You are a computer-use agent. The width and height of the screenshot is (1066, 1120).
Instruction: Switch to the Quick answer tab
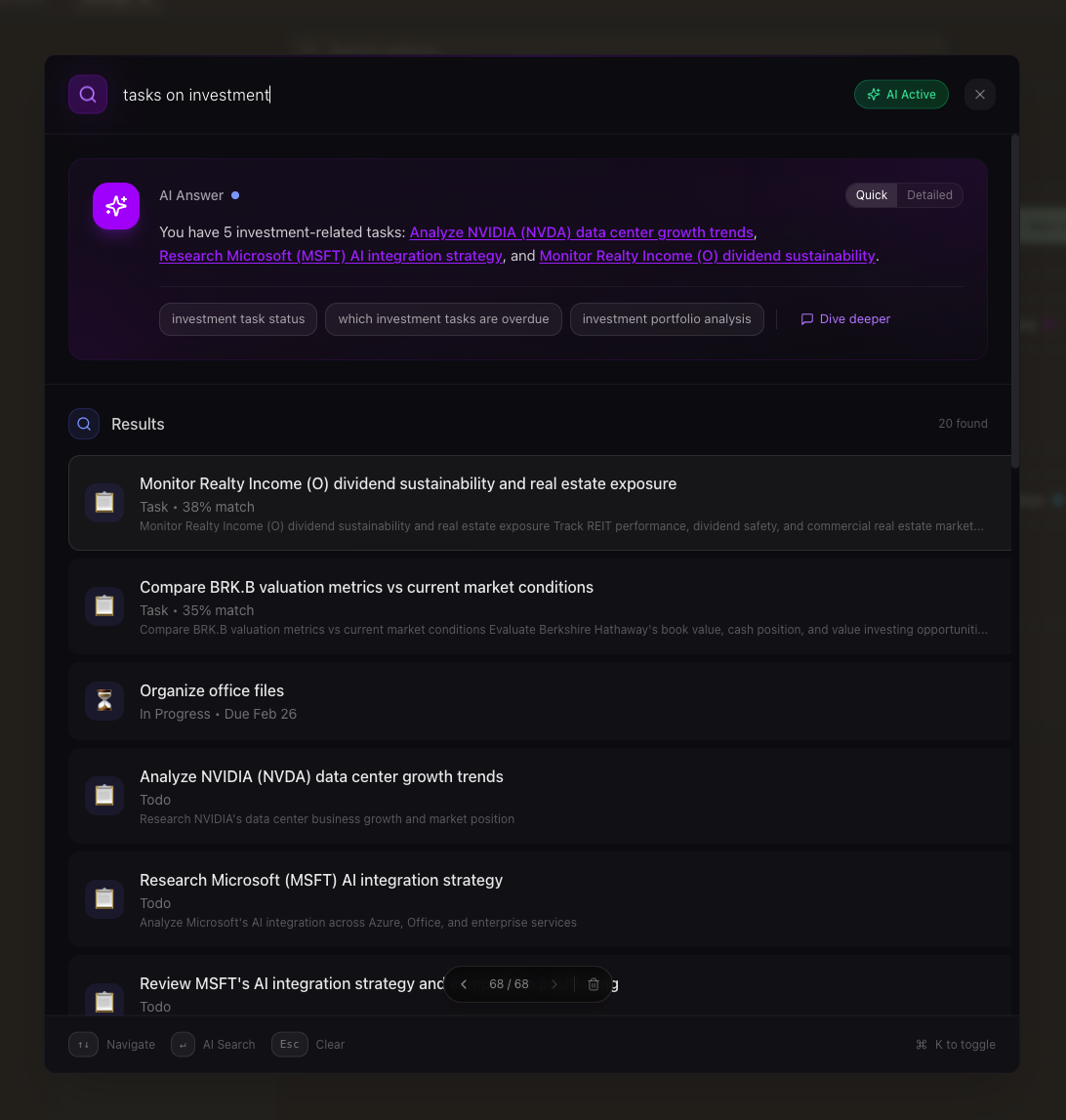click(x=871, y=195)
